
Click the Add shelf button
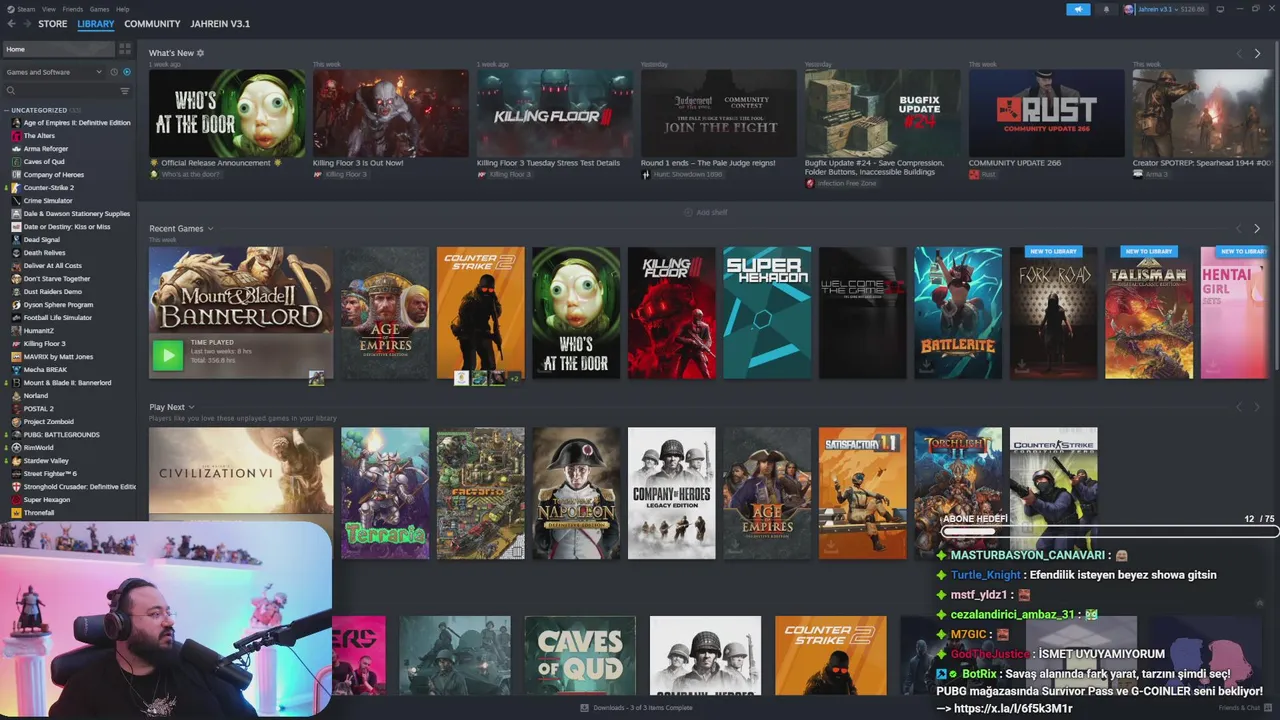pos(706,212)
